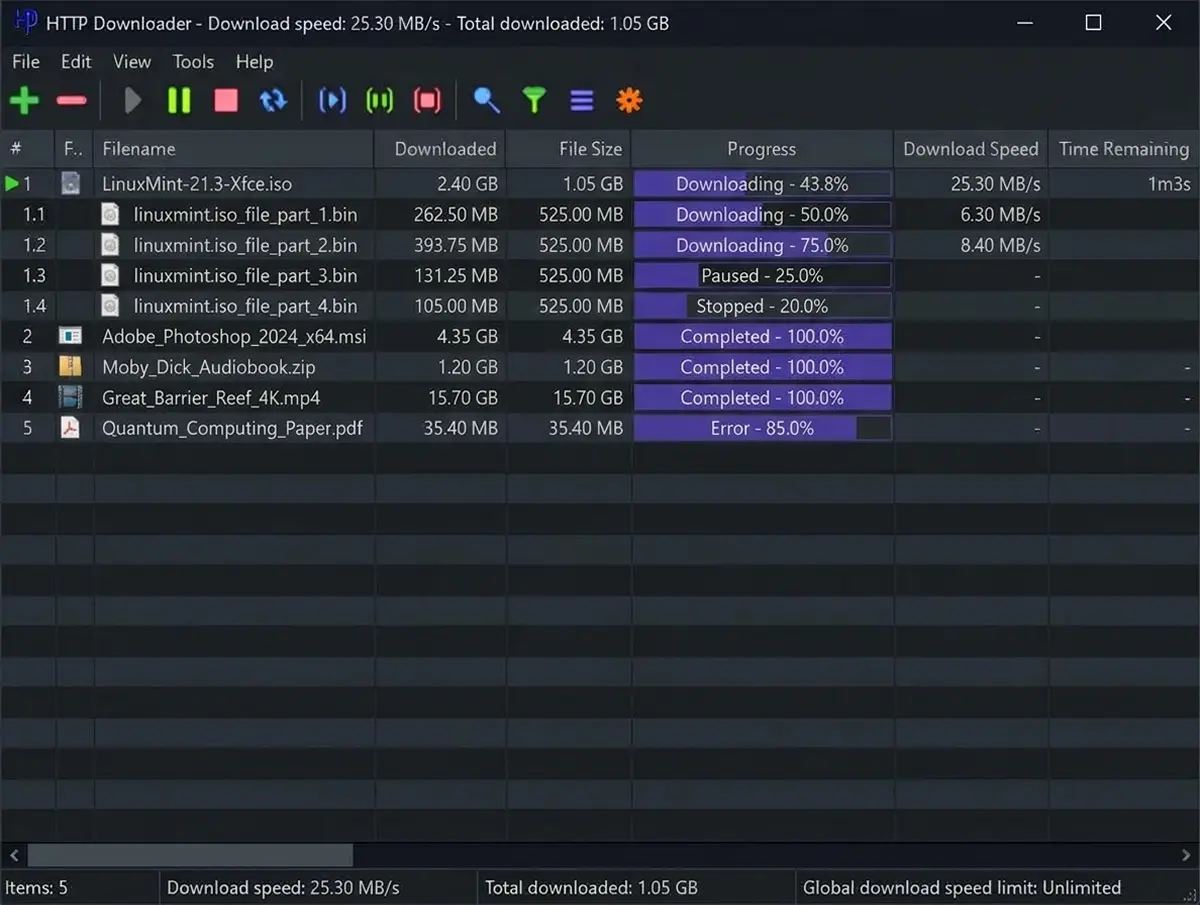Click Items: 5 in the status bar

36,887
